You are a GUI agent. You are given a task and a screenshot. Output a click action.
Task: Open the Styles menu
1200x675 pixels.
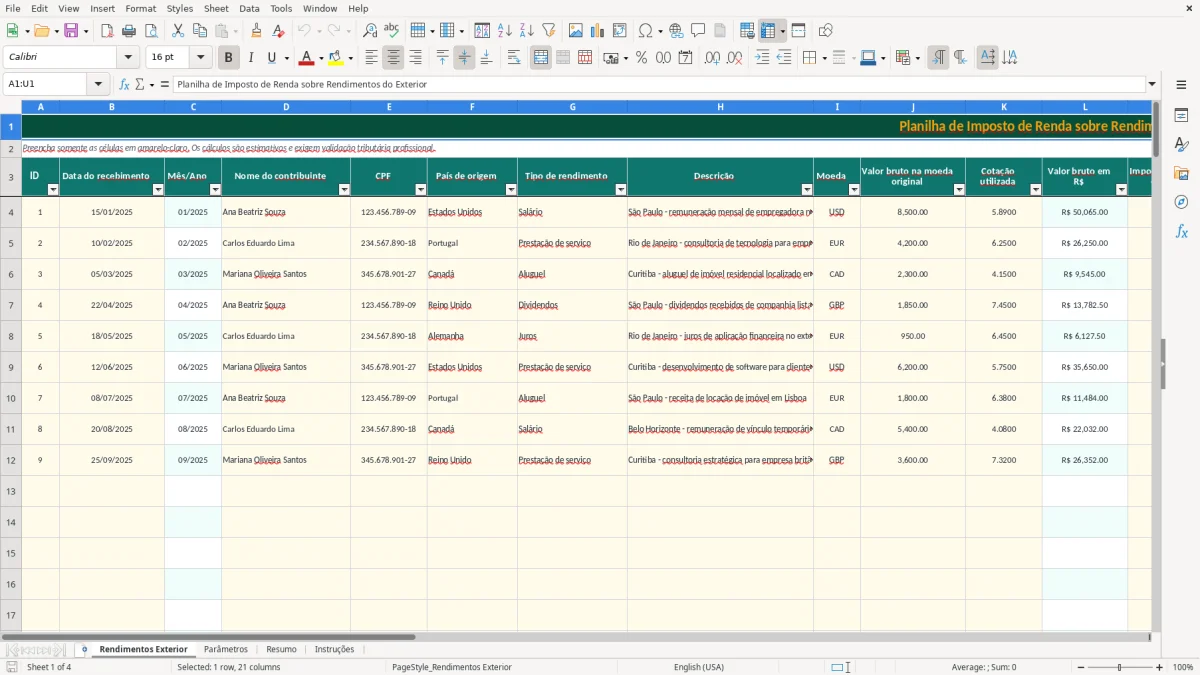180,8
